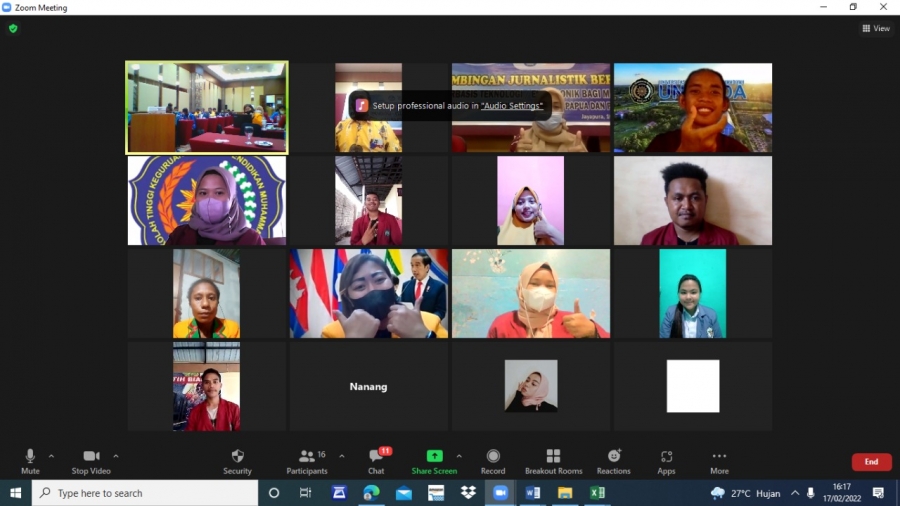
Task: Click the green Share Screen icon
Action: [x=434, y=456]
